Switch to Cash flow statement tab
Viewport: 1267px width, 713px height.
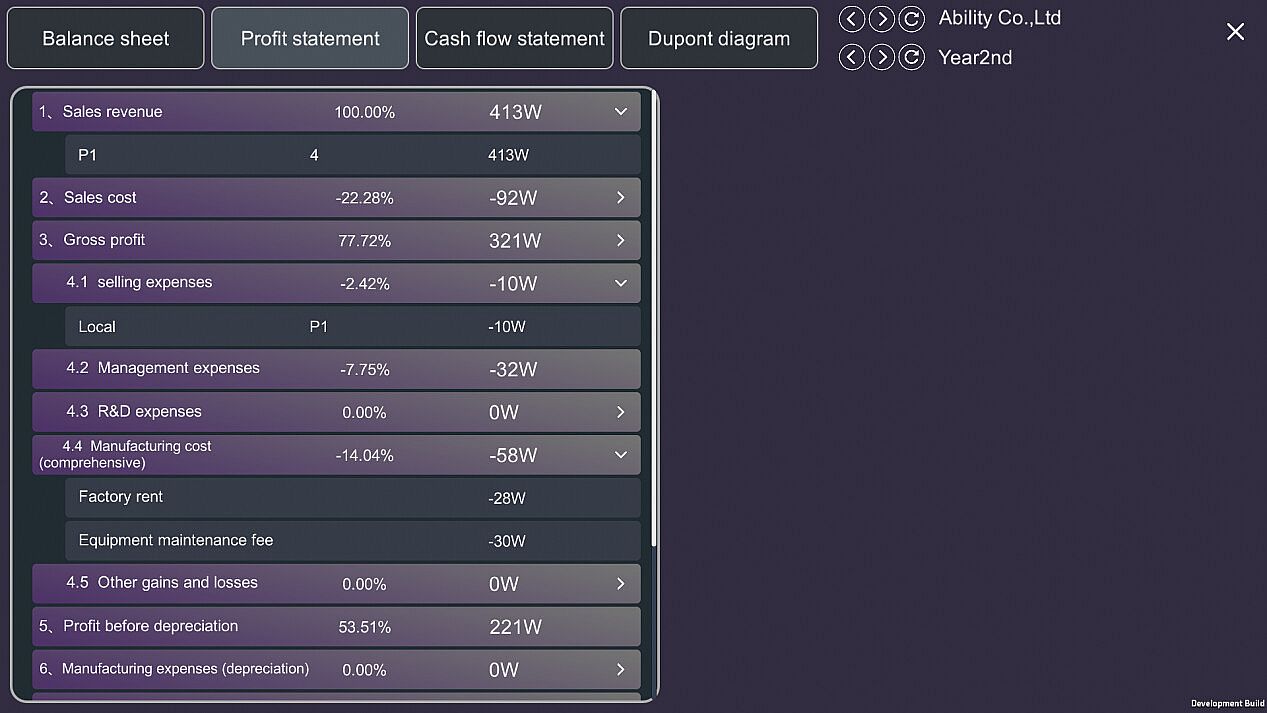coord(514,39)
